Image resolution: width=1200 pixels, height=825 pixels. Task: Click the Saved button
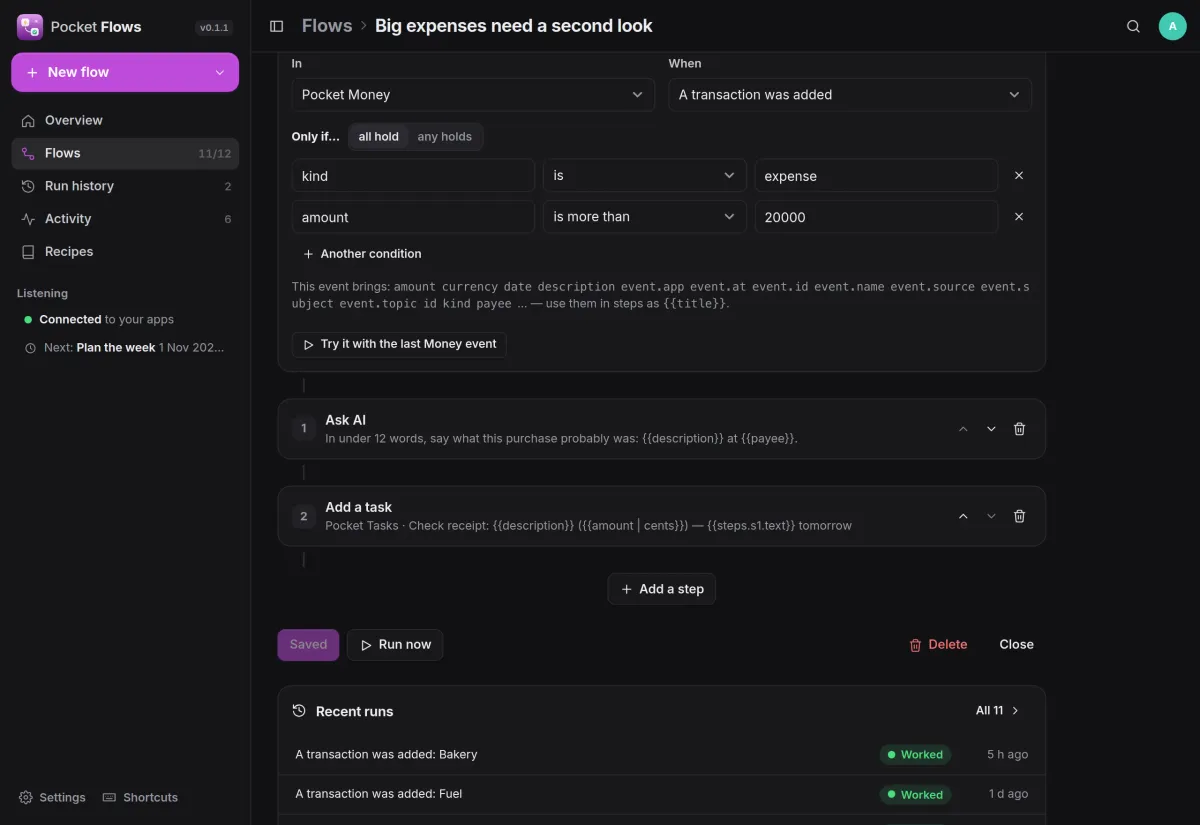308,645
